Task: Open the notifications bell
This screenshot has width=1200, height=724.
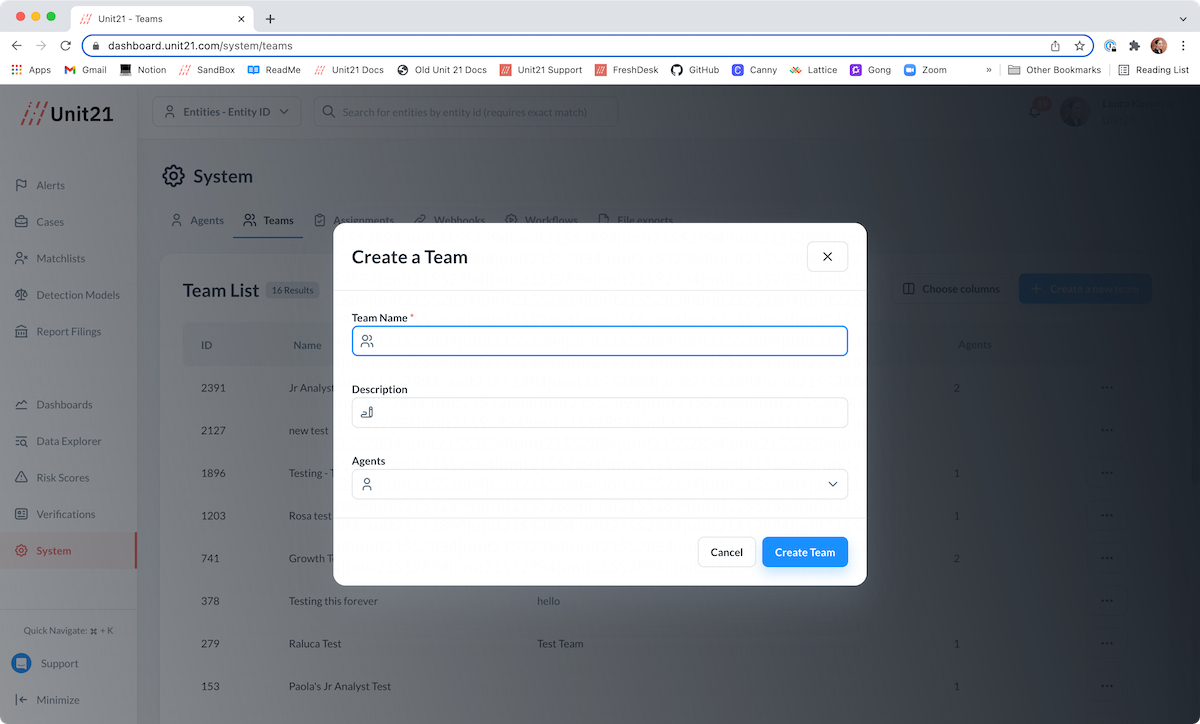Action: [1036, 111]
